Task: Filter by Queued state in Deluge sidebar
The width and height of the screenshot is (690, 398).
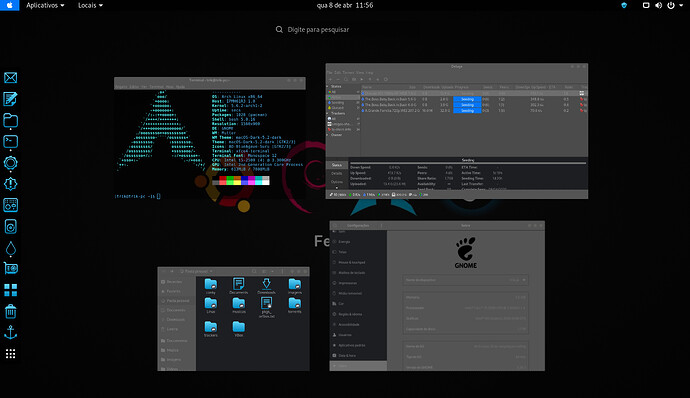Action: point(343,108)
